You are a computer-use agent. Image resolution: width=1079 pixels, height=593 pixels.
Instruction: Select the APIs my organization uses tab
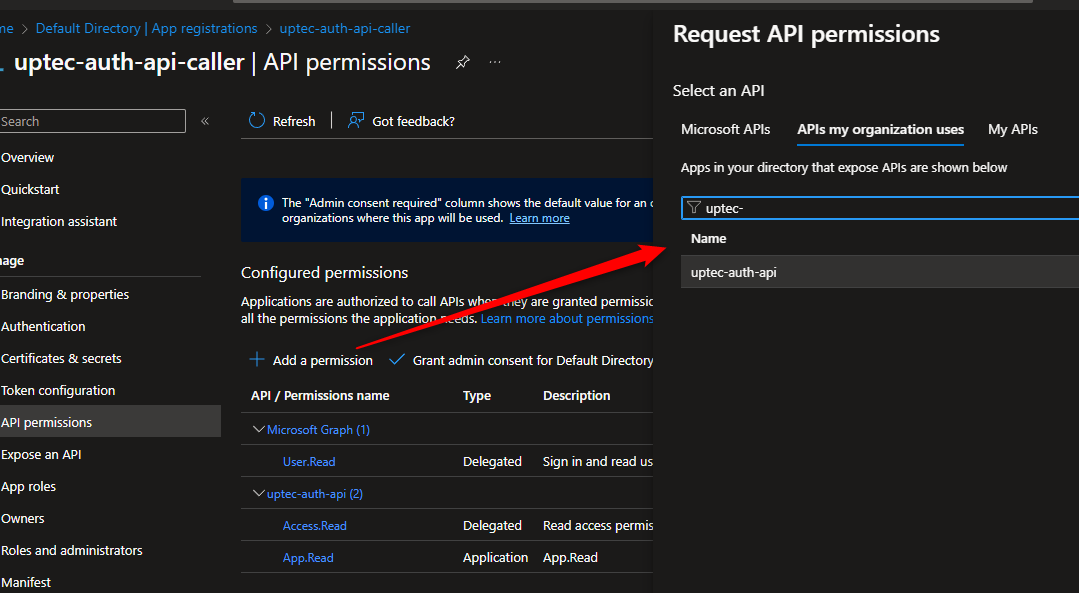coord(880,129)
